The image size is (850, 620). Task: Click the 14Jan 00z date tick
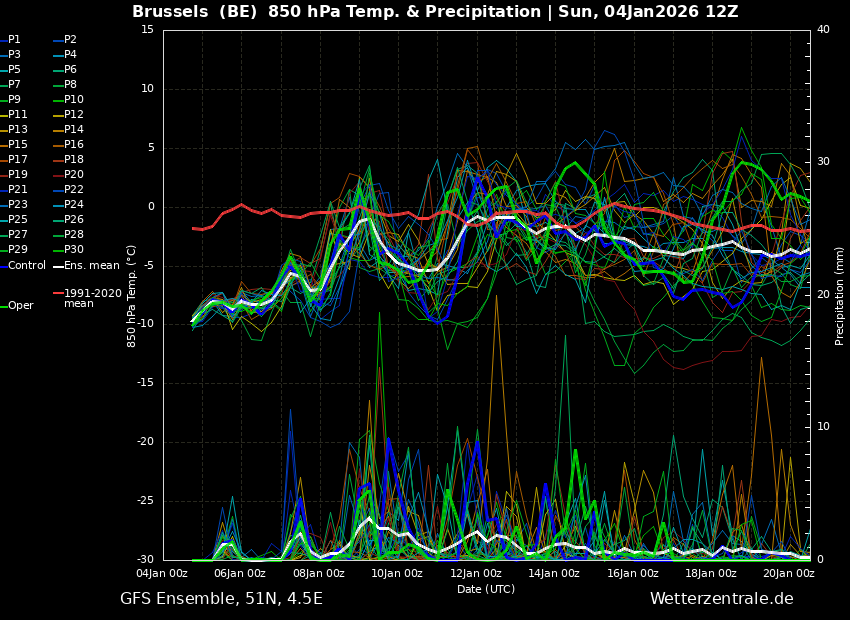[x=554, y=573]
